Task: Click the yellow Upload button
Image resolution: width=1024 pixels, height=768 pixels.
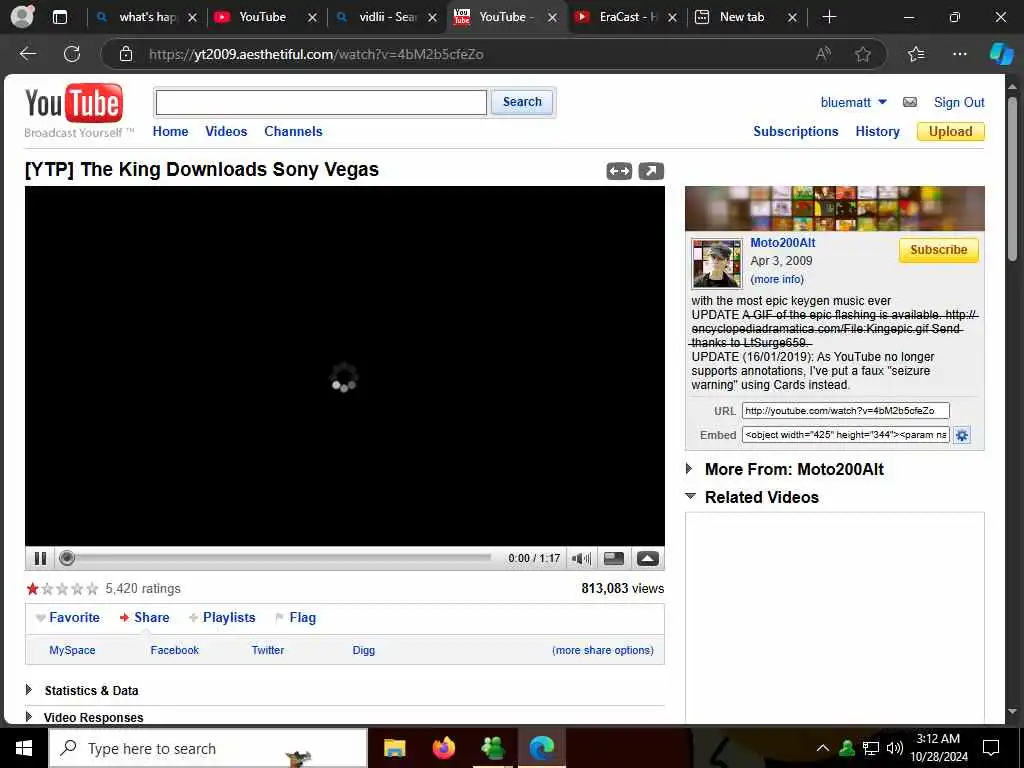Action: point(950,131)
